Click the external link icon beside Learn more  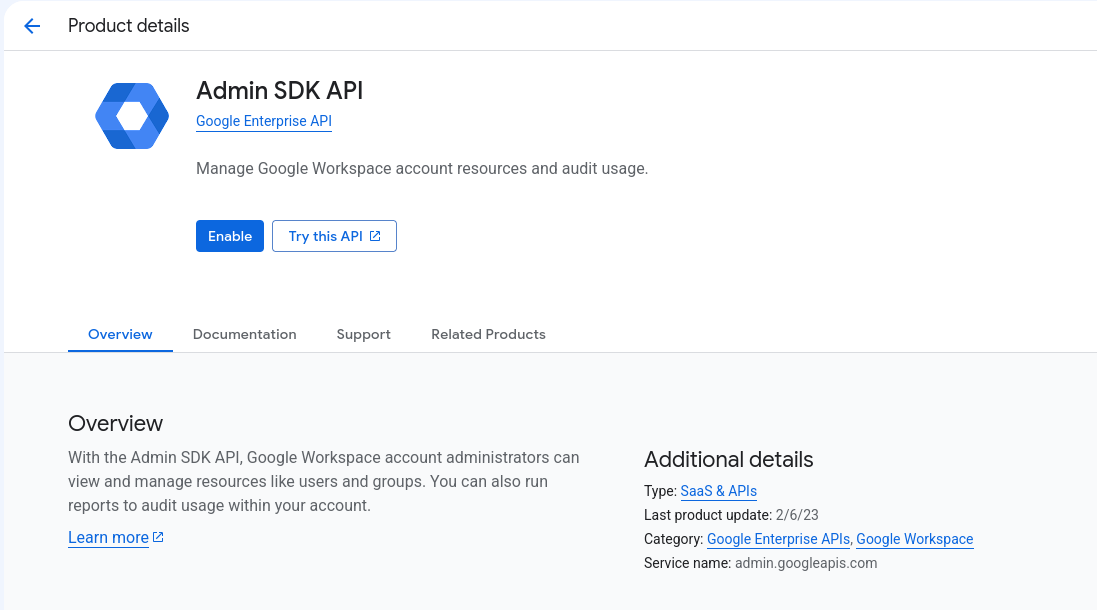pyautogui.click(x=158, y=537)
